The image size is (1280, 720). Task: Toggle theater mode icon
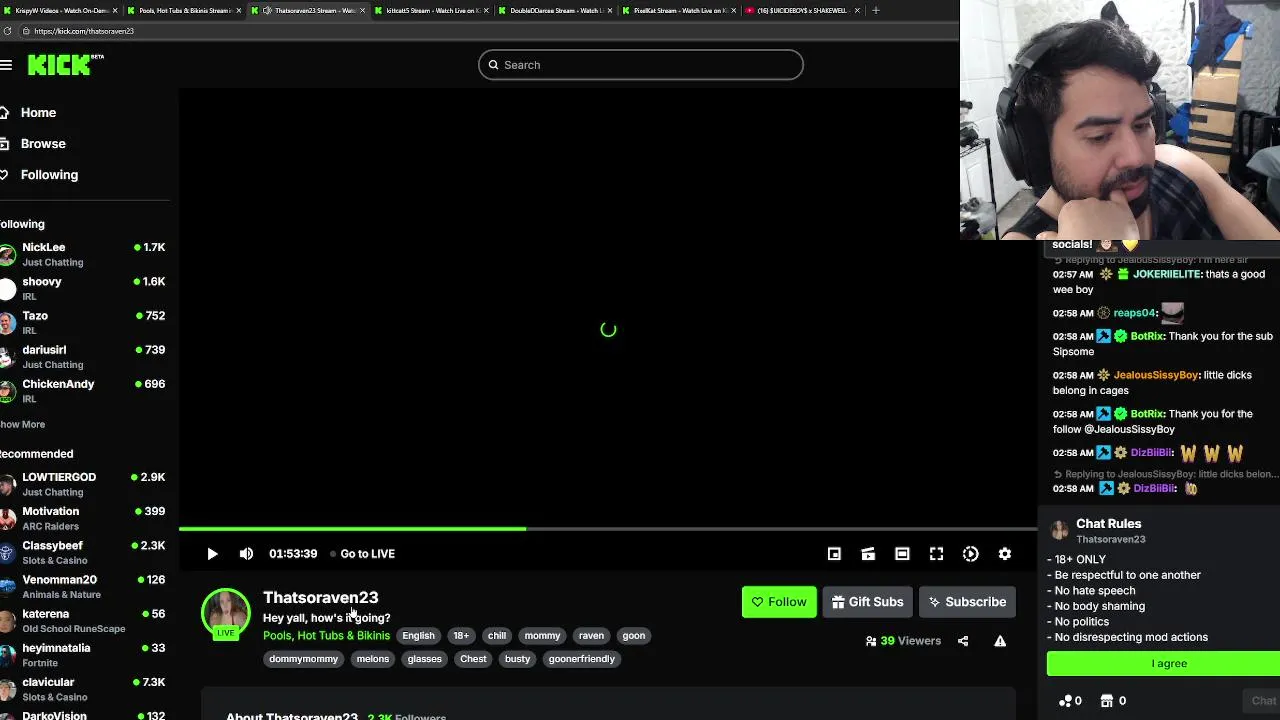coord(902,554)
